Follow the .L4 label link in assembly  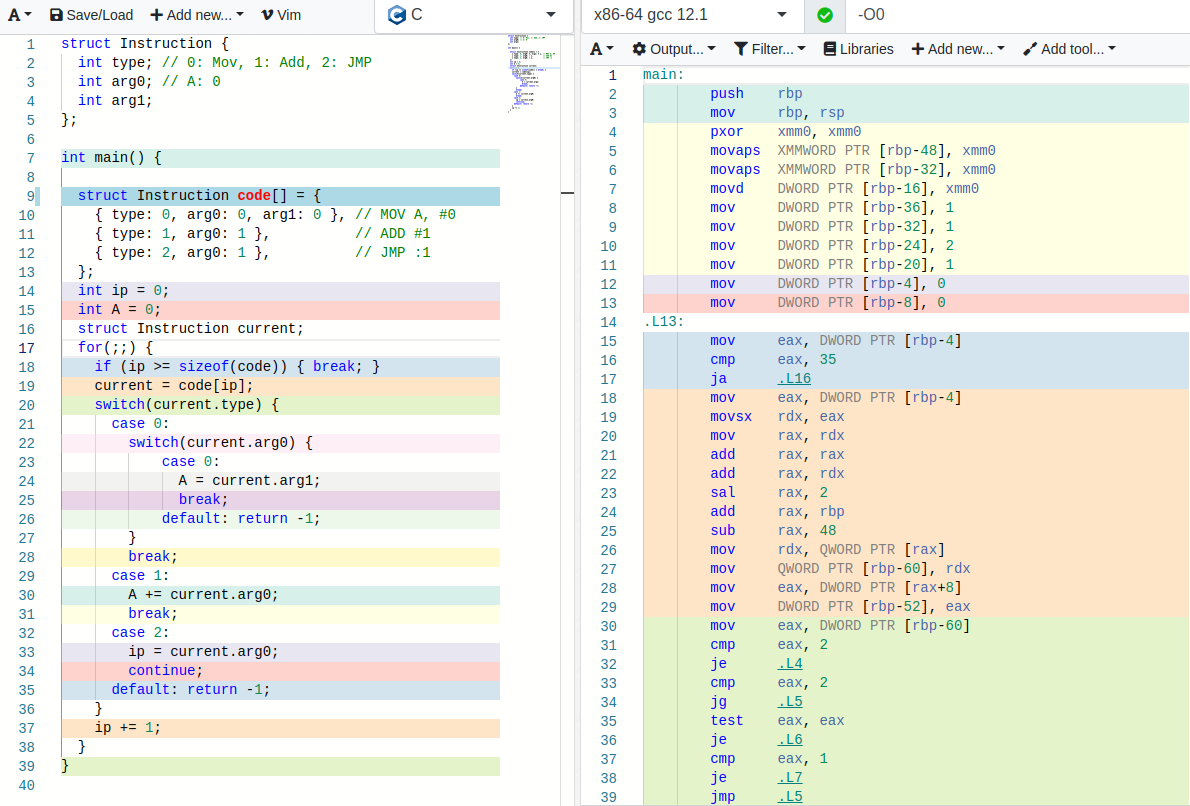point(789,664)
